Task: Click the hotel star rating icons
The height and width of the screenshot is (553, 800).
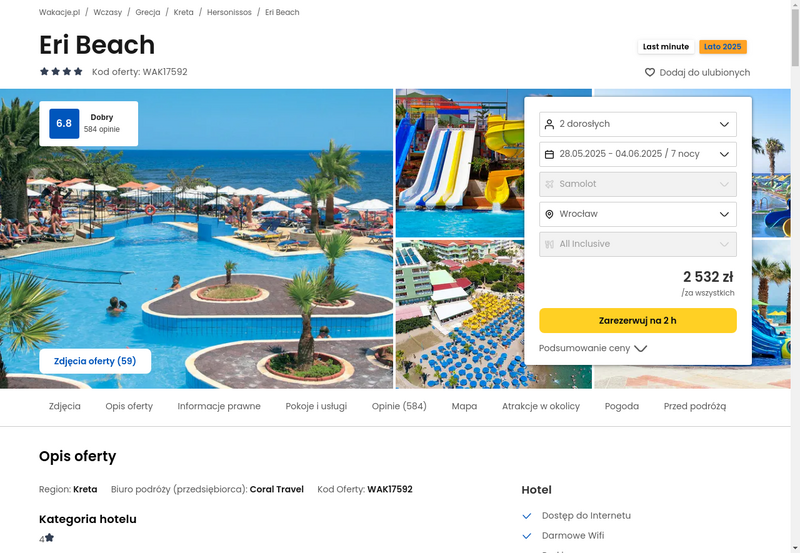Action: [61, 71]
